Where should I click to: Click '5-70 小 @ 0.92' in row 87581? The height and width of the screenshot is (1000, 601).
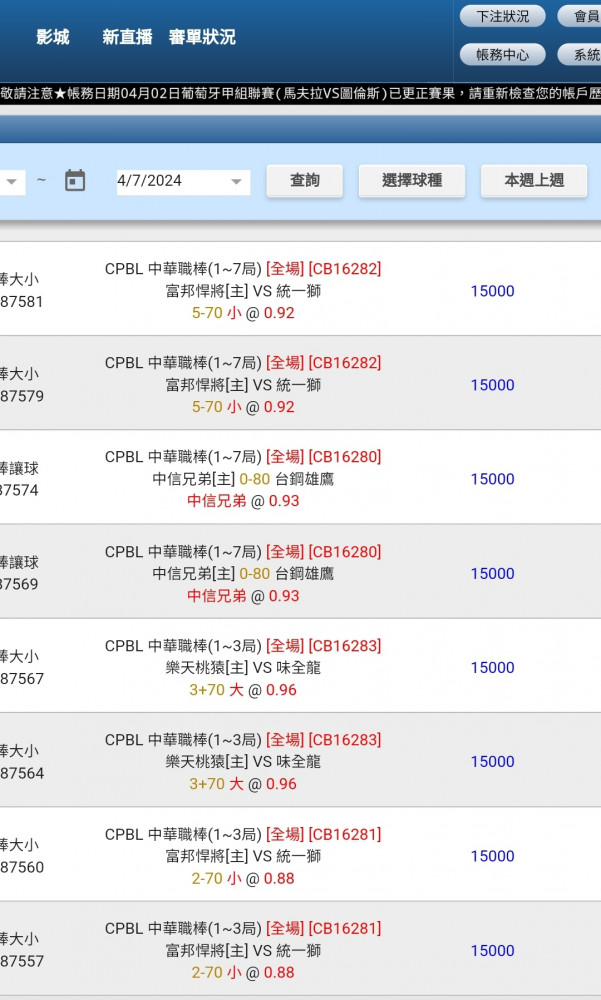click(243, 313)
